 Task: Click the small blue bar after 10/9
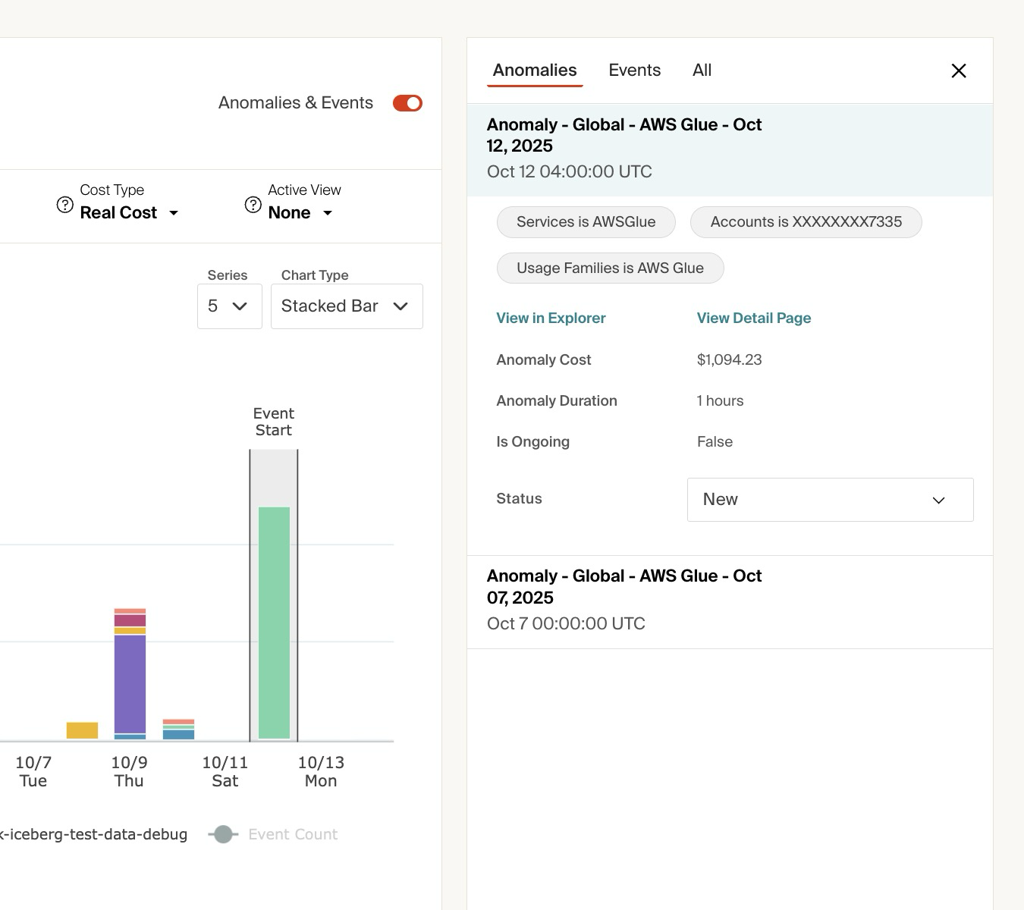pyautogui.click(x=178, y=734)
